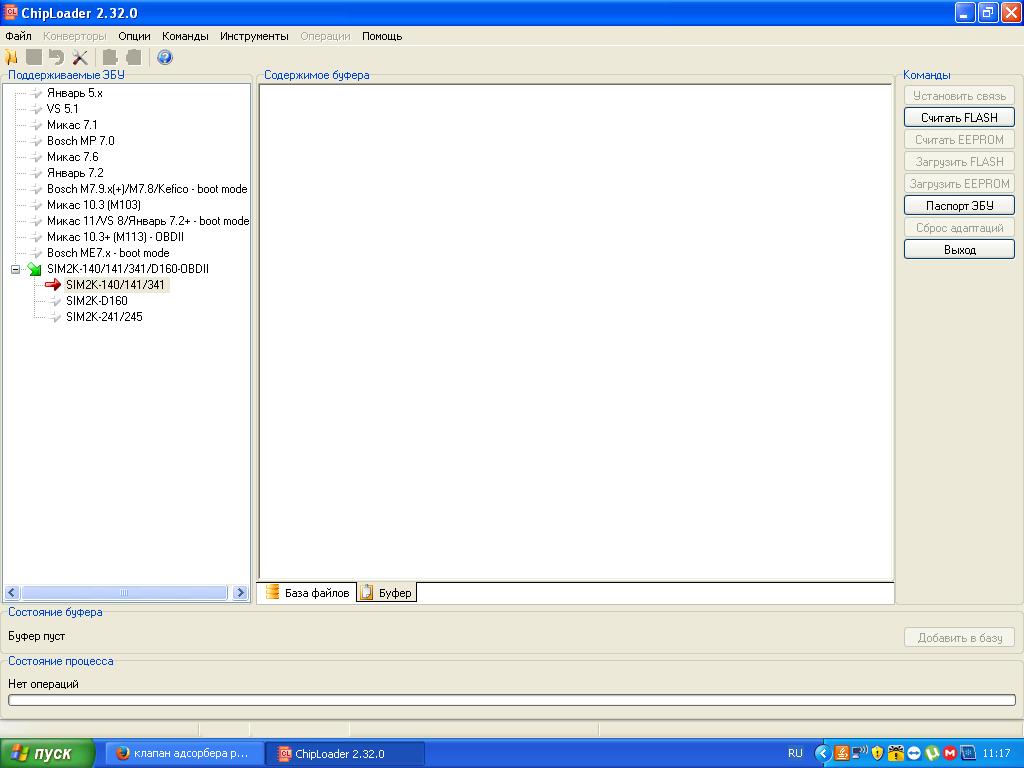
Task: Click the clipboard icon on Буфер tab
Action: click(366, 592)
